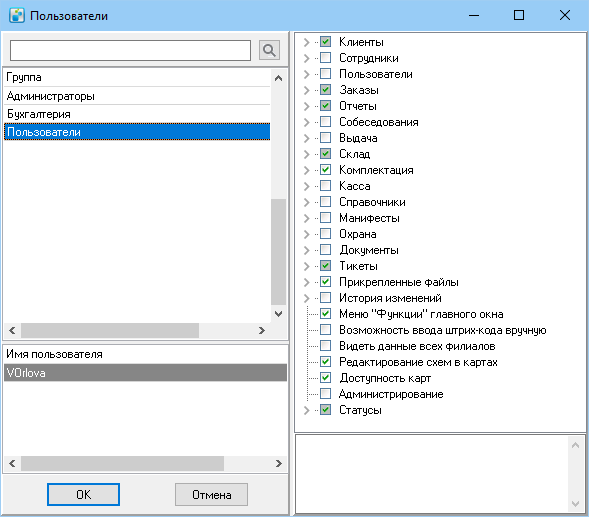The height and width of the screenshot is (517, 589).
Task: Select the Документы tree label
Action: pos(369,250)
